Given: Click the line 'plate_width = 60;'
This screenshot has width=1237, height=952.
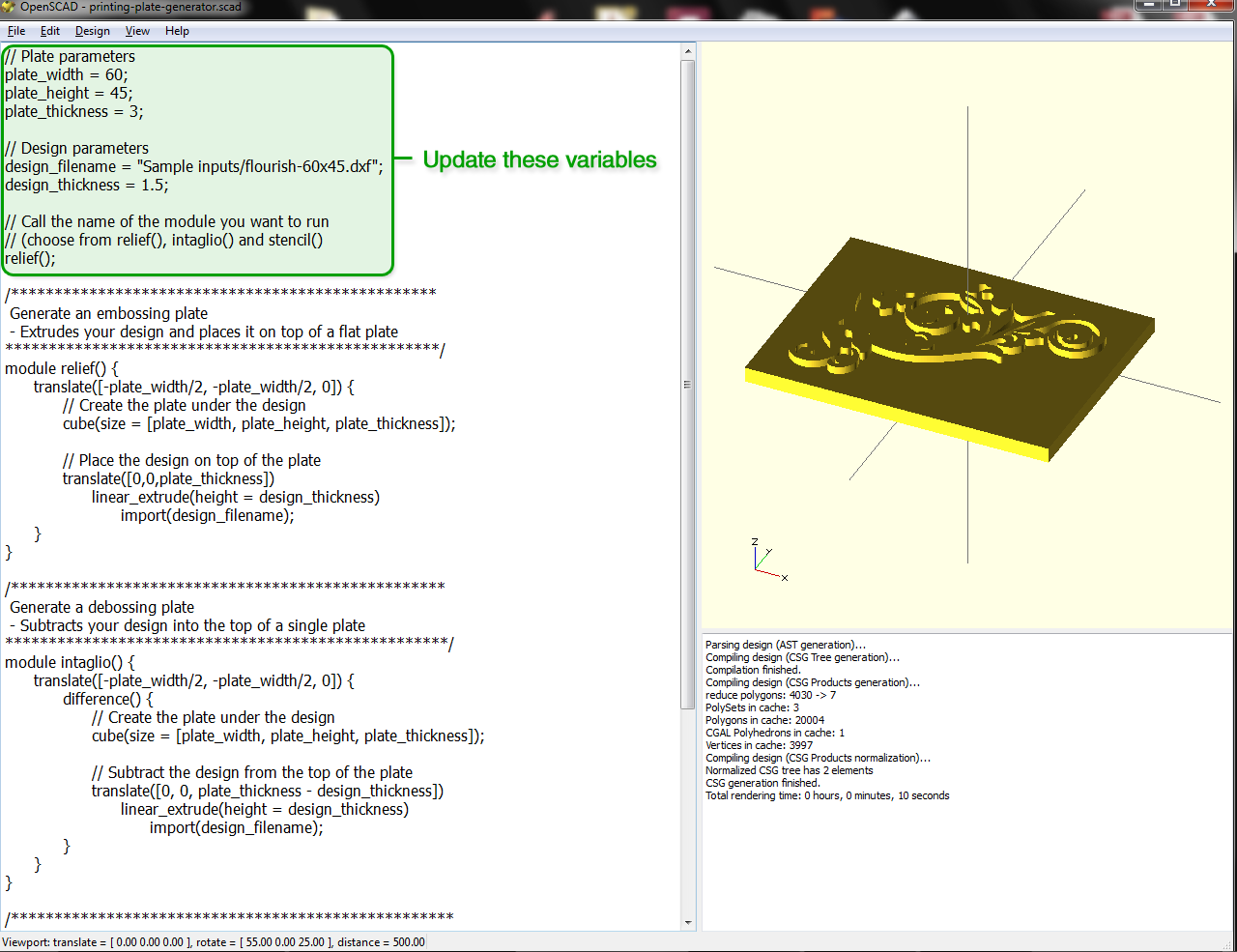Looking at the screenshot, I should [x=66, y=74].
